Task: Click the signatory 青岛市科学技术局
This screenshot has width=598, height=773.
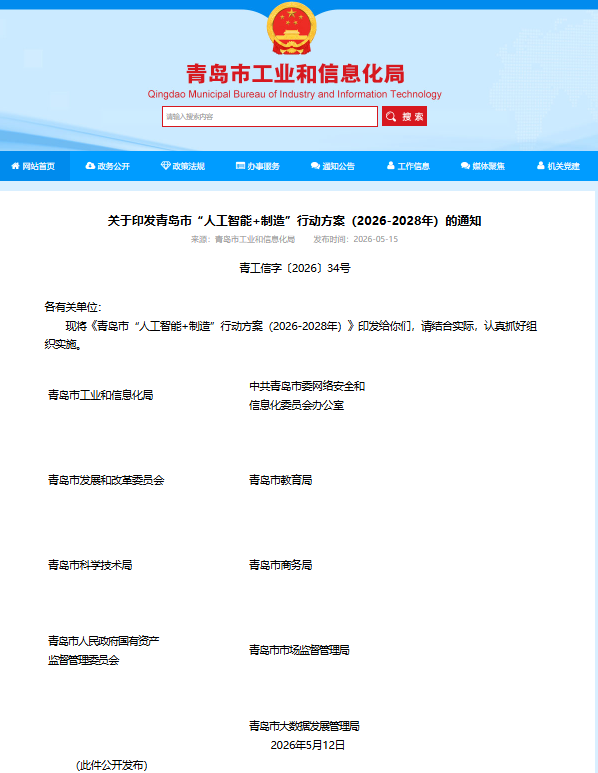Action: (90, 564)
